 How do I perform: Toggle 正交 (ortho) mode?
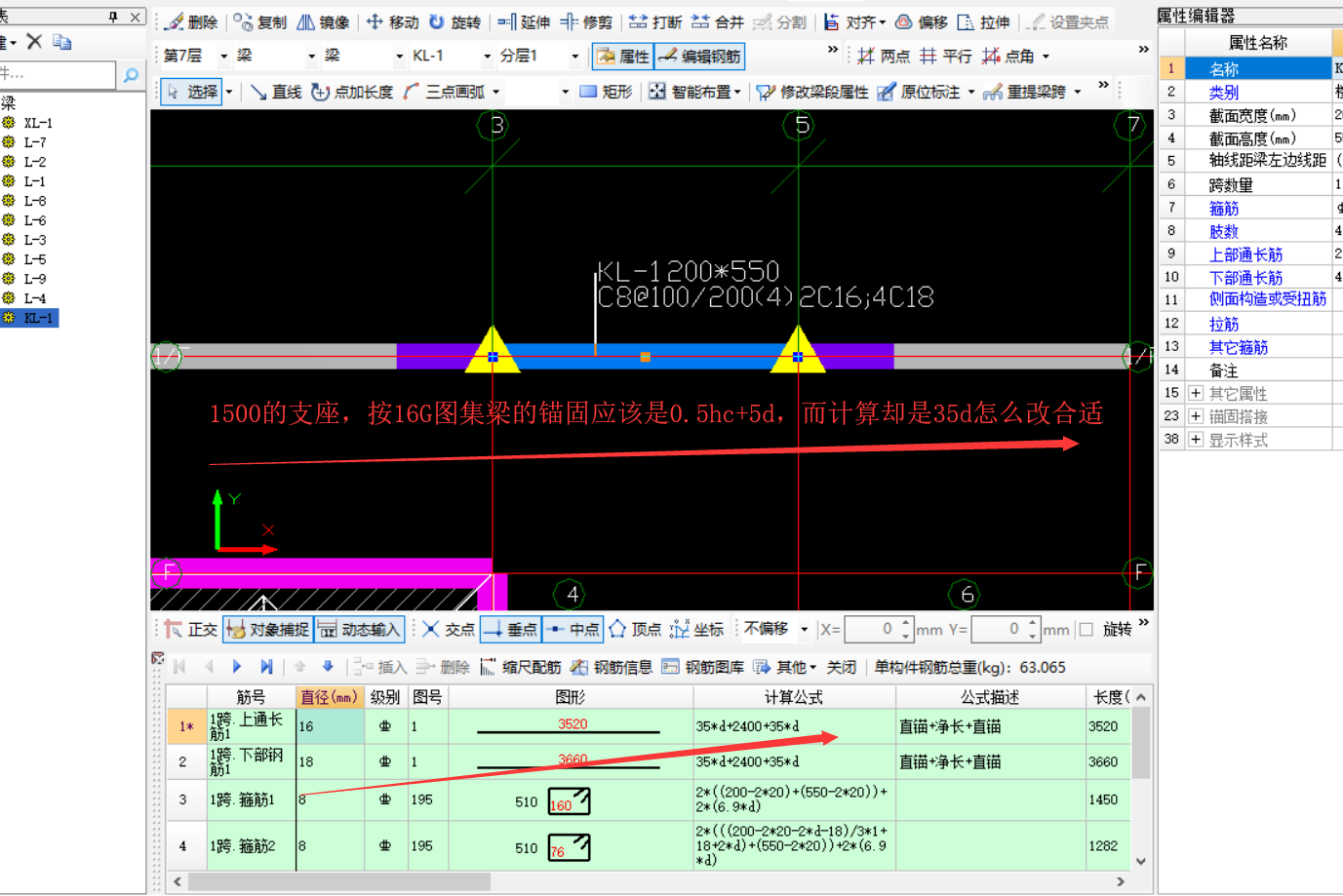[191, 630]
